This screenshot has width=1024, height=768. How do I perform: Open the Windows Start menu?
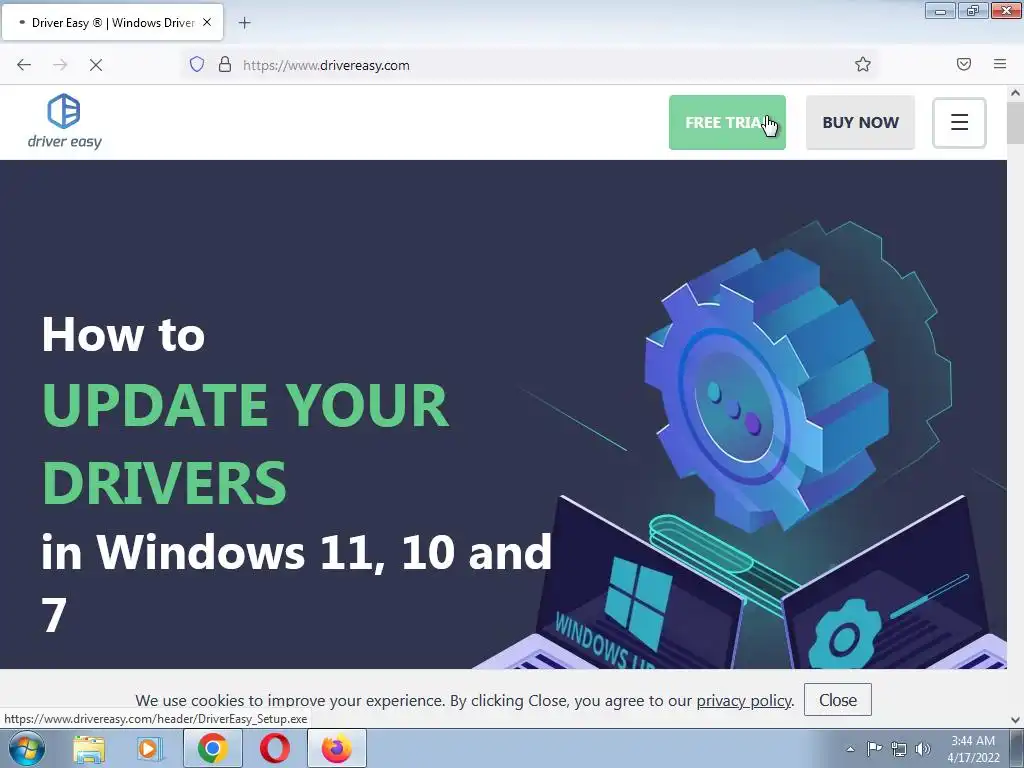coord(27,748)
